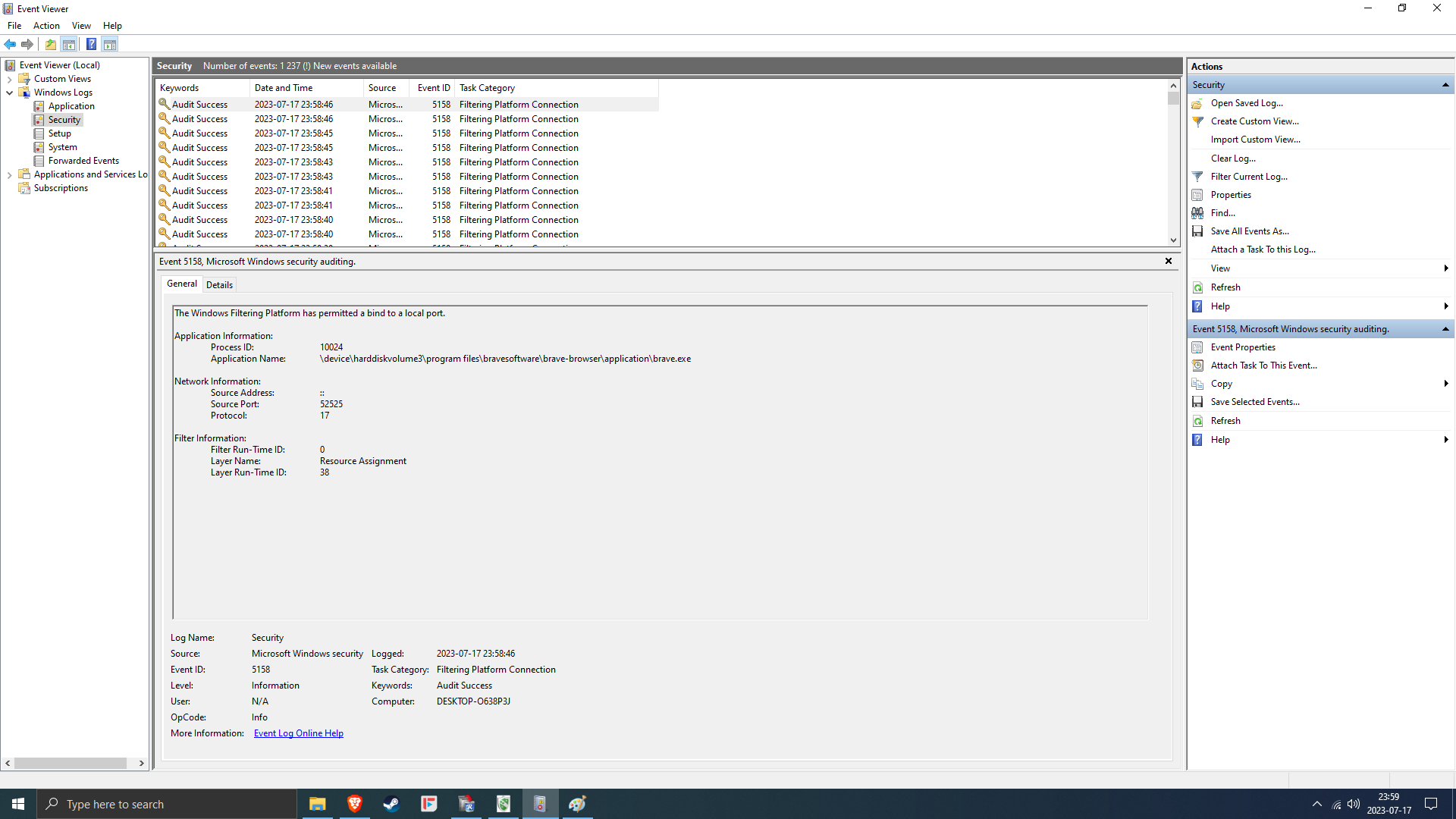Click the Help question-mark toolbar icon
The height and width of the screenshot is (819, 1456).
(91, 44)
